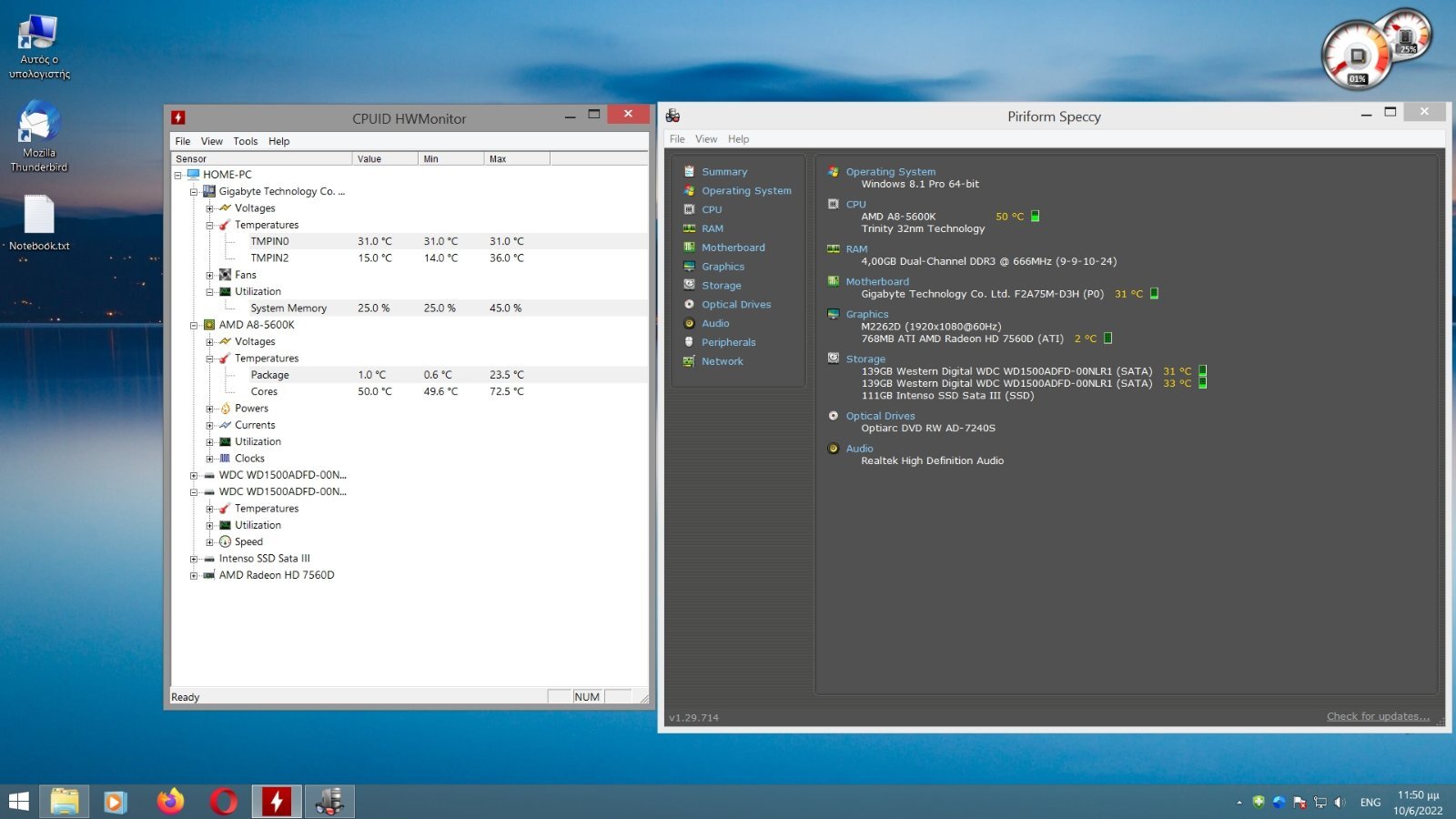This screenshot has width=1456, height=819.
Task: Select the Package temperature row
Action: [409, 375]
